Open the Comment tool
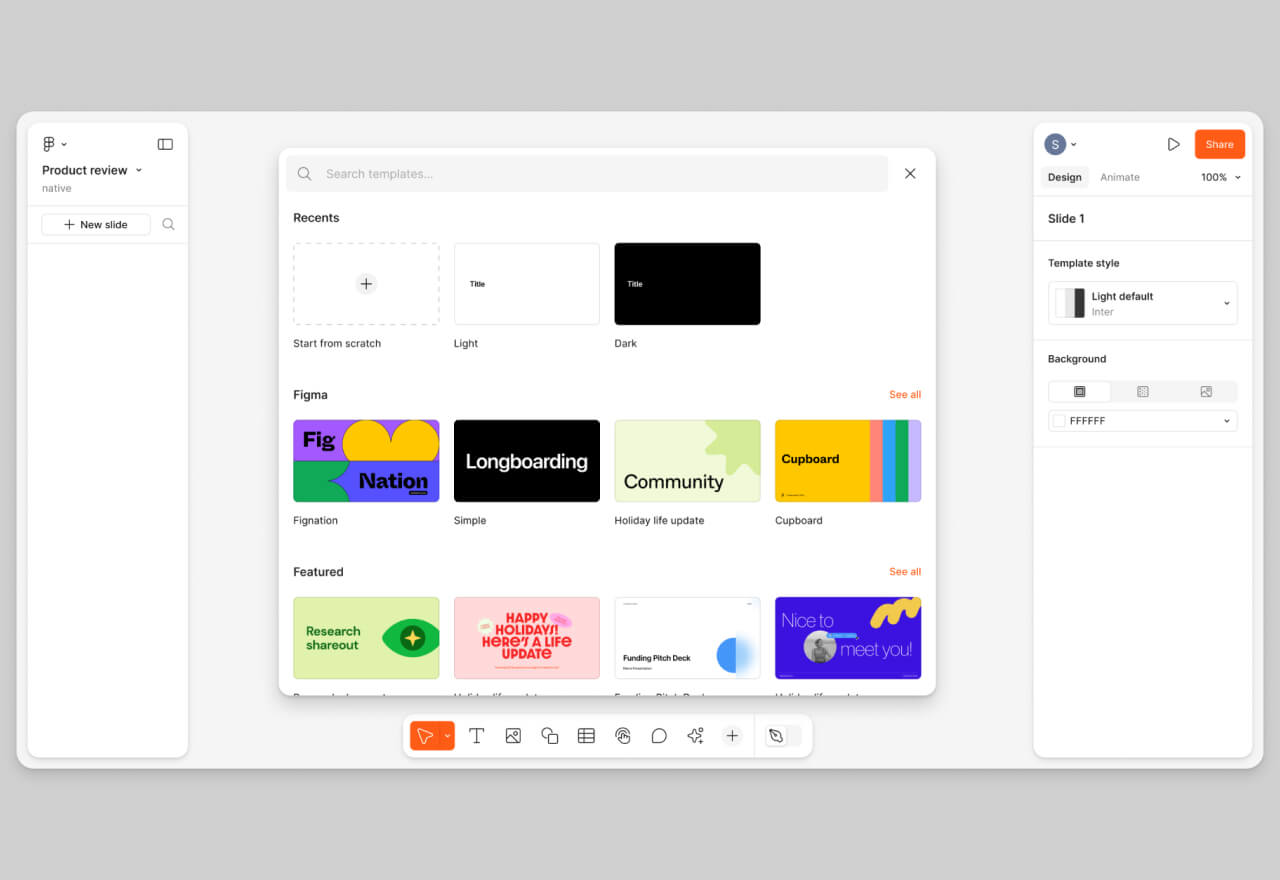Image resolution: width=1280 pixels, height=880 pixels. [659, 735]
